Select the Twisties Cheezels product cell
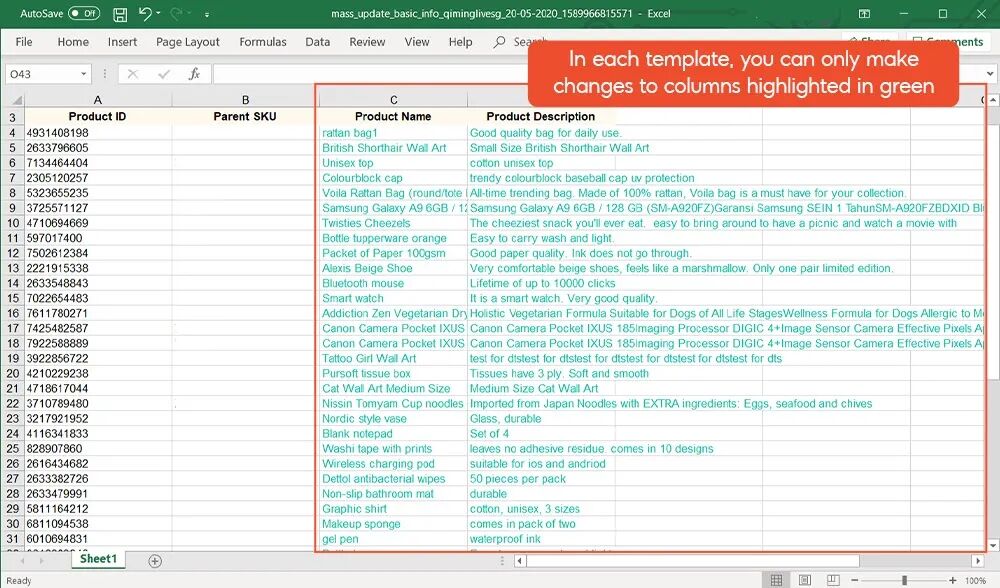The image size is (1000, 588). coord(393,223)
